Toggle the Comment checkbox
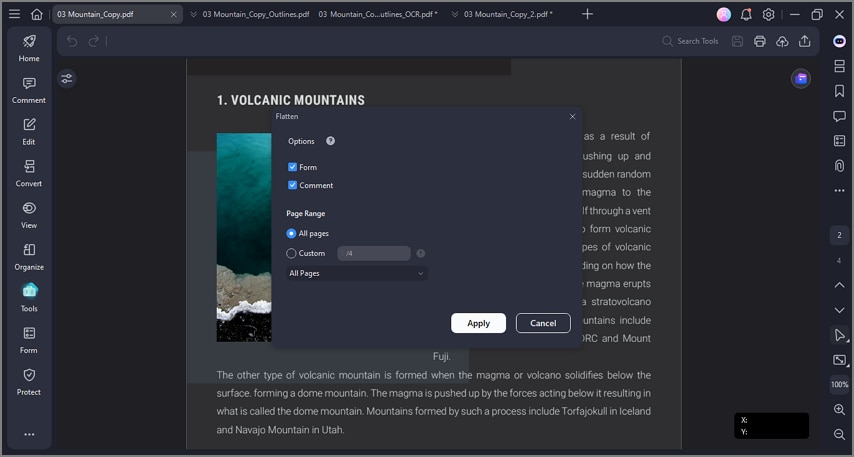The width and height of the screenshot is (854, 457). click(292, 185)
